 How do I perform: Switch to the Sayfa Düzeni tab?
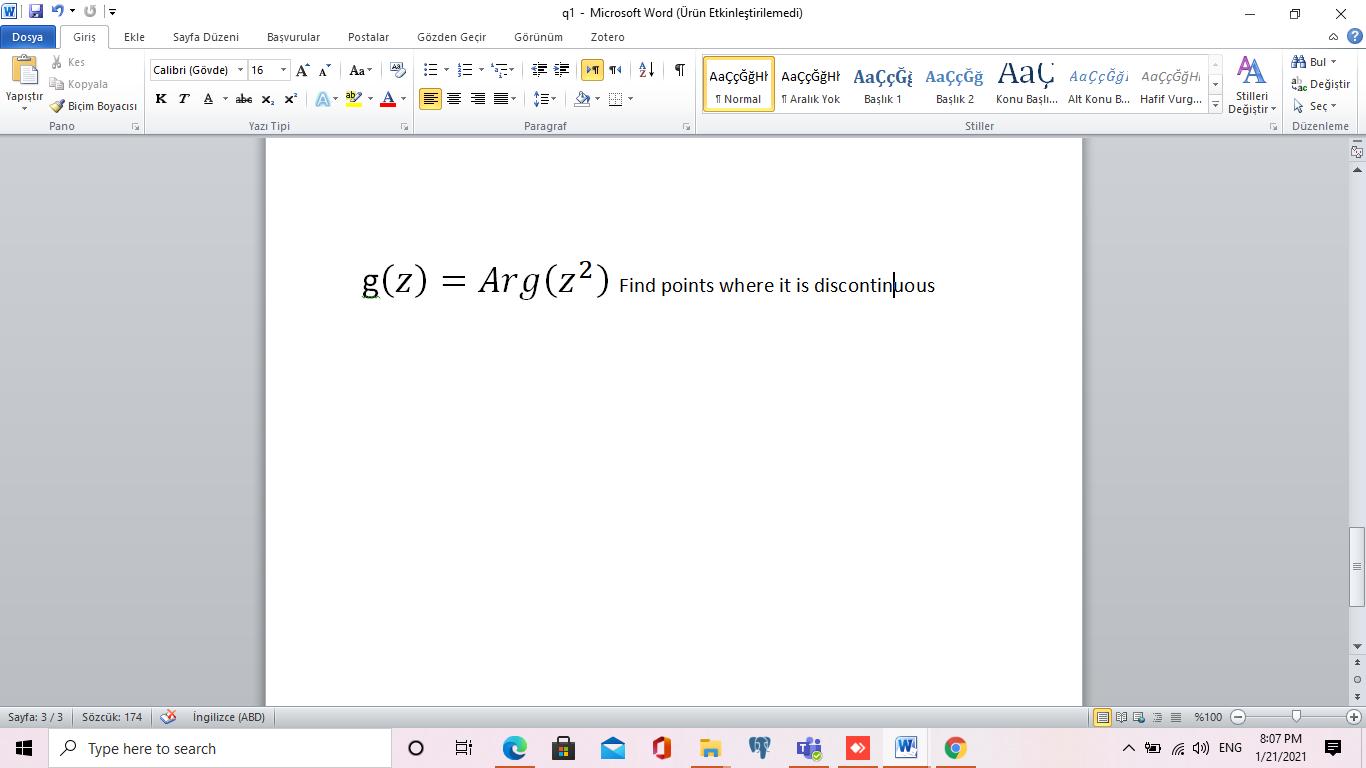click(206, 37)
